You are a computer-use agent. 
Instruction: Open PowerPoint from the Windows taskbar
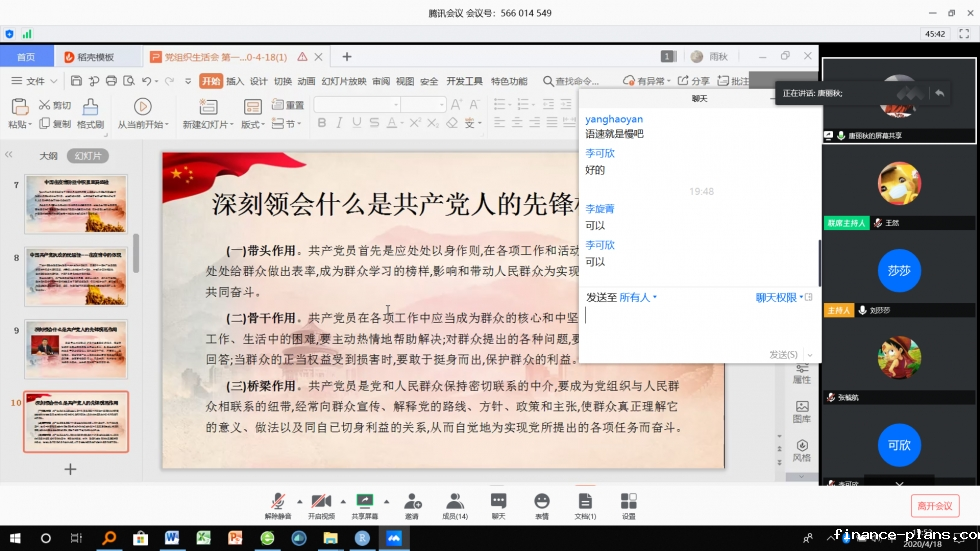point(235,538)
